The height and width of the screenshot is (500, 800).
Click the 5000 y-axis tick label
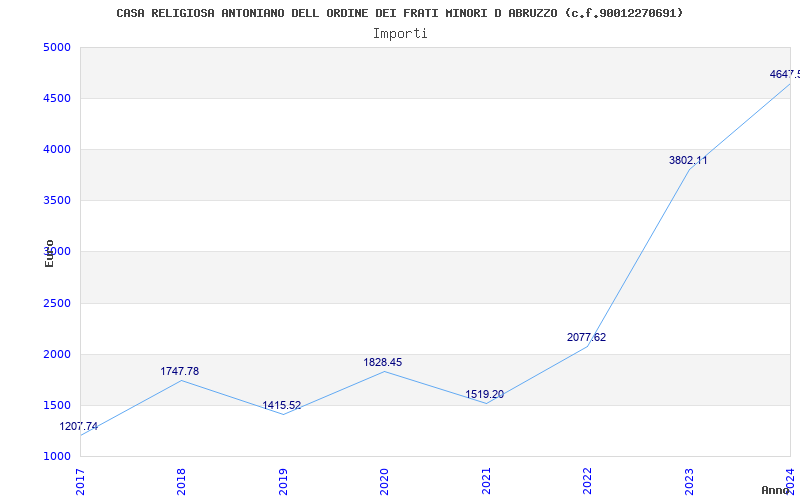[x=57, y=47]
